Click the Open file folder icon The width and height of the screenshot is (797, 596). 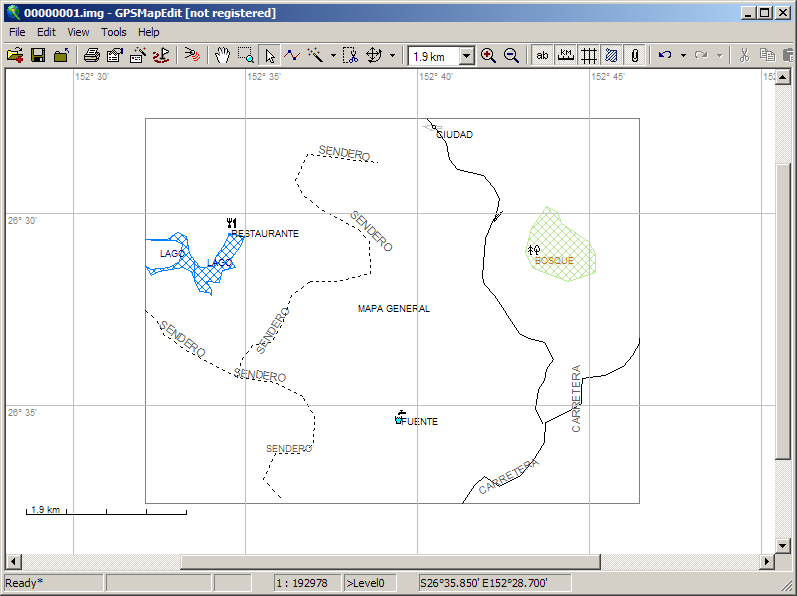click(x=15, y=56)
